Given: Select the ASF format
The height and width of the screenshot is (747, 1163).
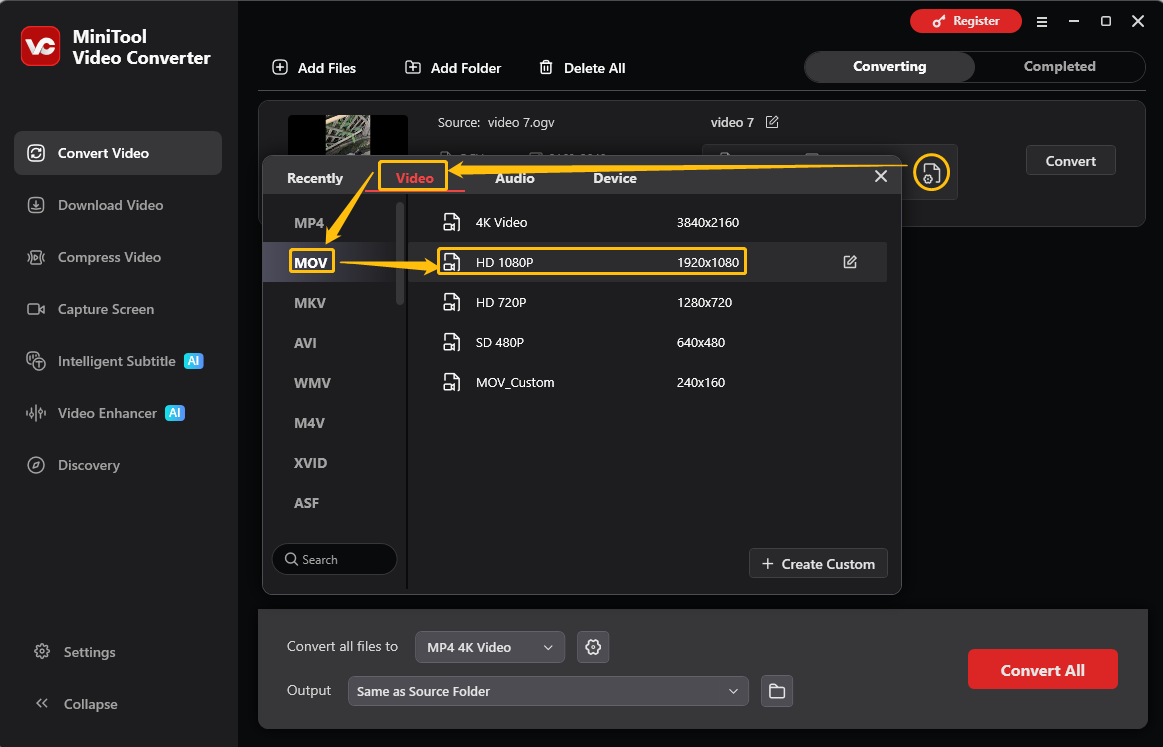Looking at the screenshot, I should 306,503.
